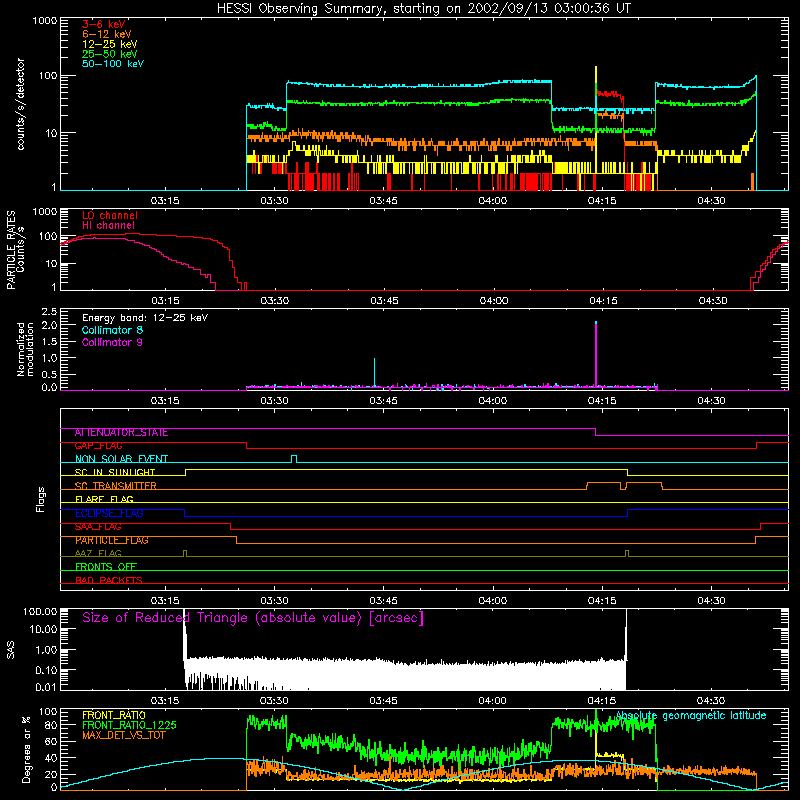Screen dimensions: 800x800
Task: Click the 04:30 tick label under modulation plot
Action: coord(711,401)
